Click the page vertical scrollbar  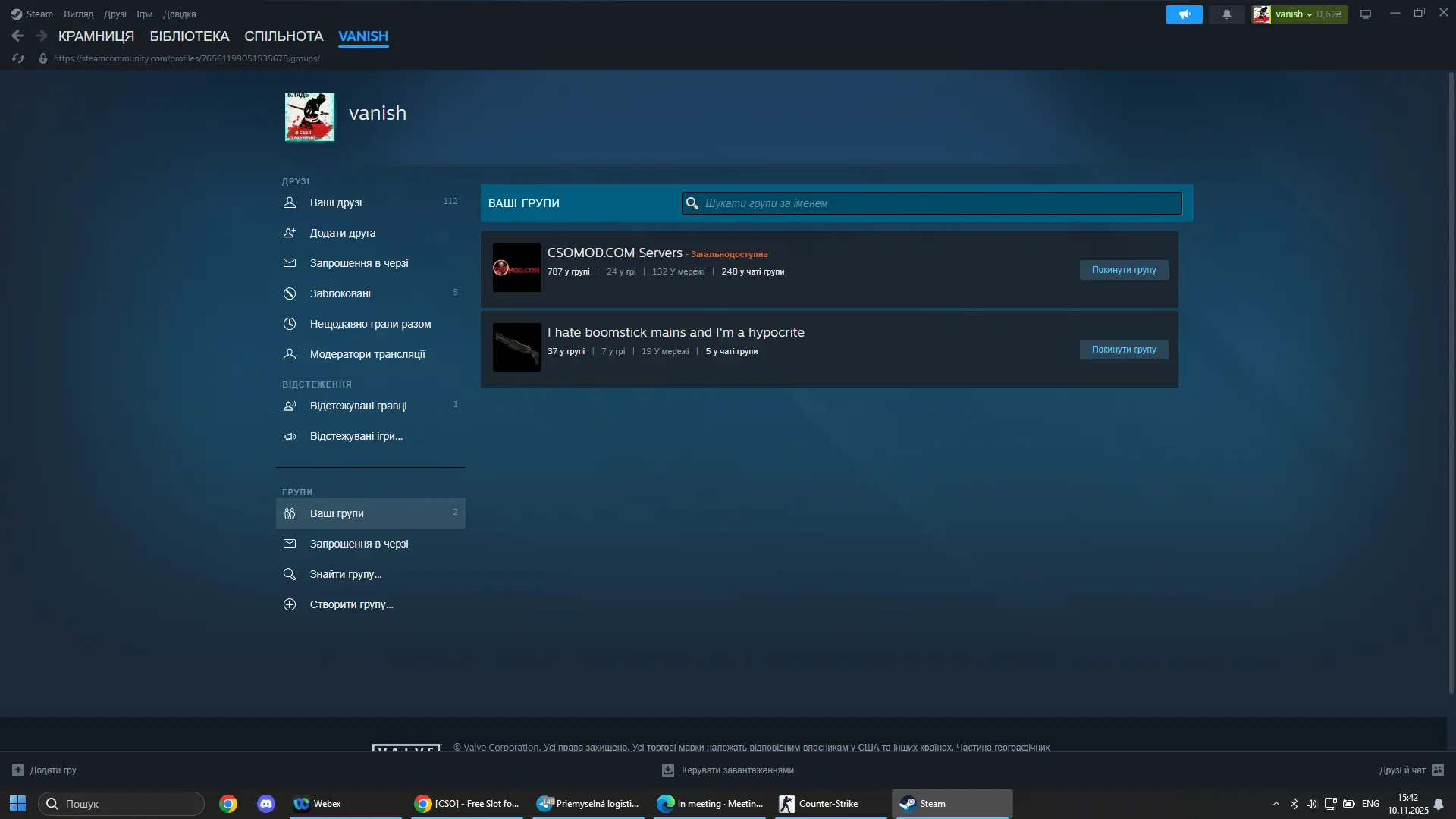click(x=1451, y=379)
